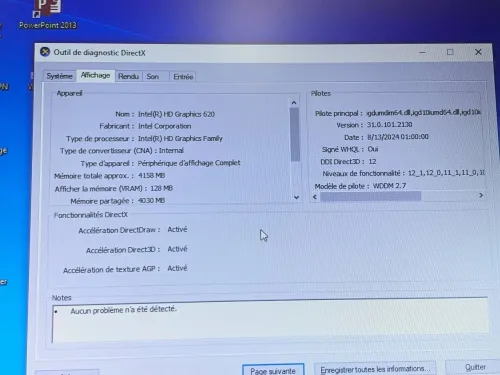Click the Périphérique d'affichage Complet value
The height and width of the screenshot is (375, 500).
[189, 163]
